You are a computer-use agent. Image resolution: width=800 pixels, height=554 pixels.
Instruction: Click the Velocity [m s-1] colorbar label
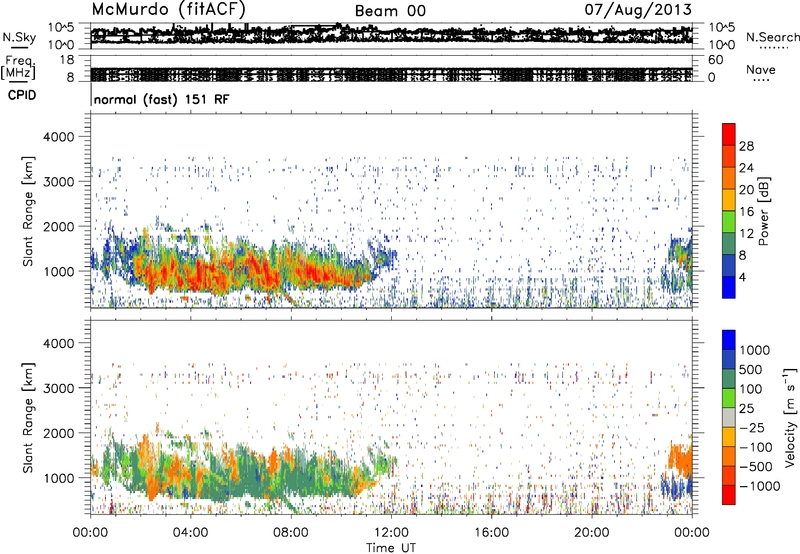[x=790, y=416]
